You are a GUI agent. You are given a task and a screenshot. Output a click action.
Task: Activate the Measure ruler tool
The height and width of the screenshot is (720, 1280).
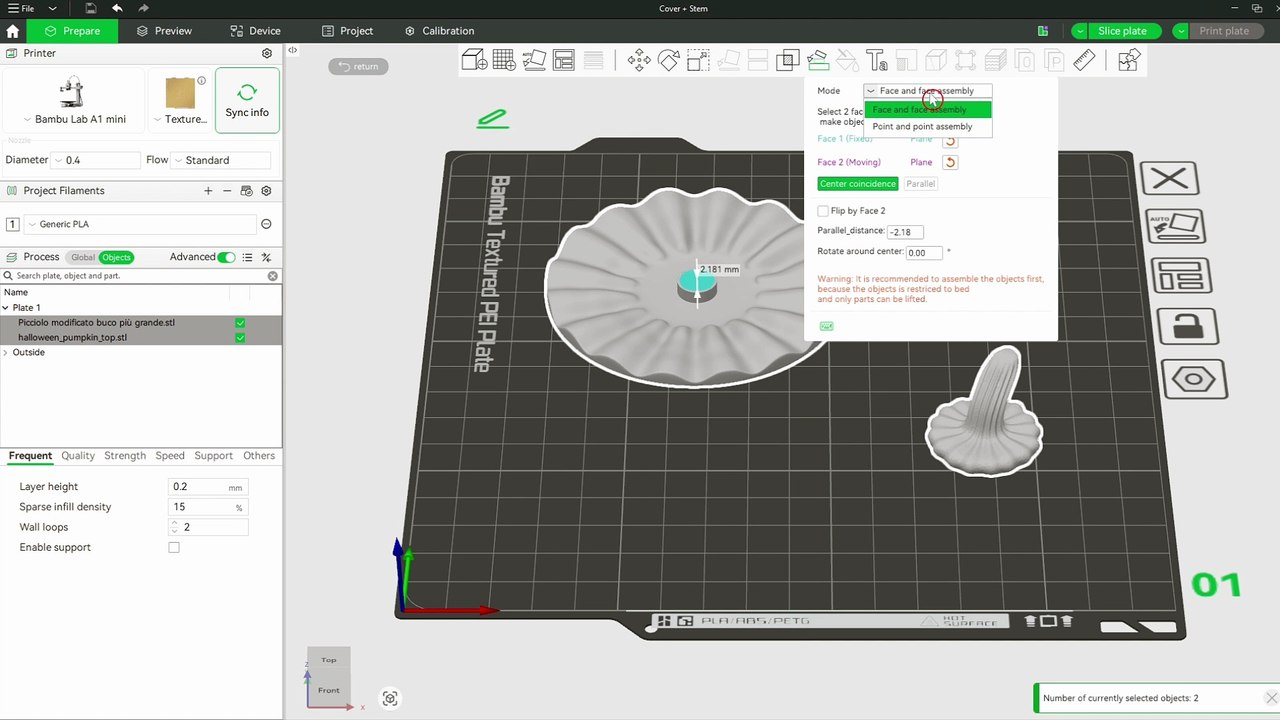(x=1084, y=61)
